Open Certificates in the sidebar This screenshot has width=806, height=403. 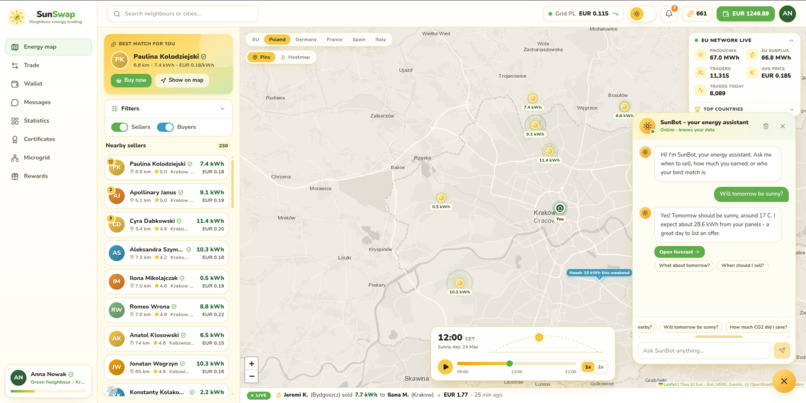48,139
